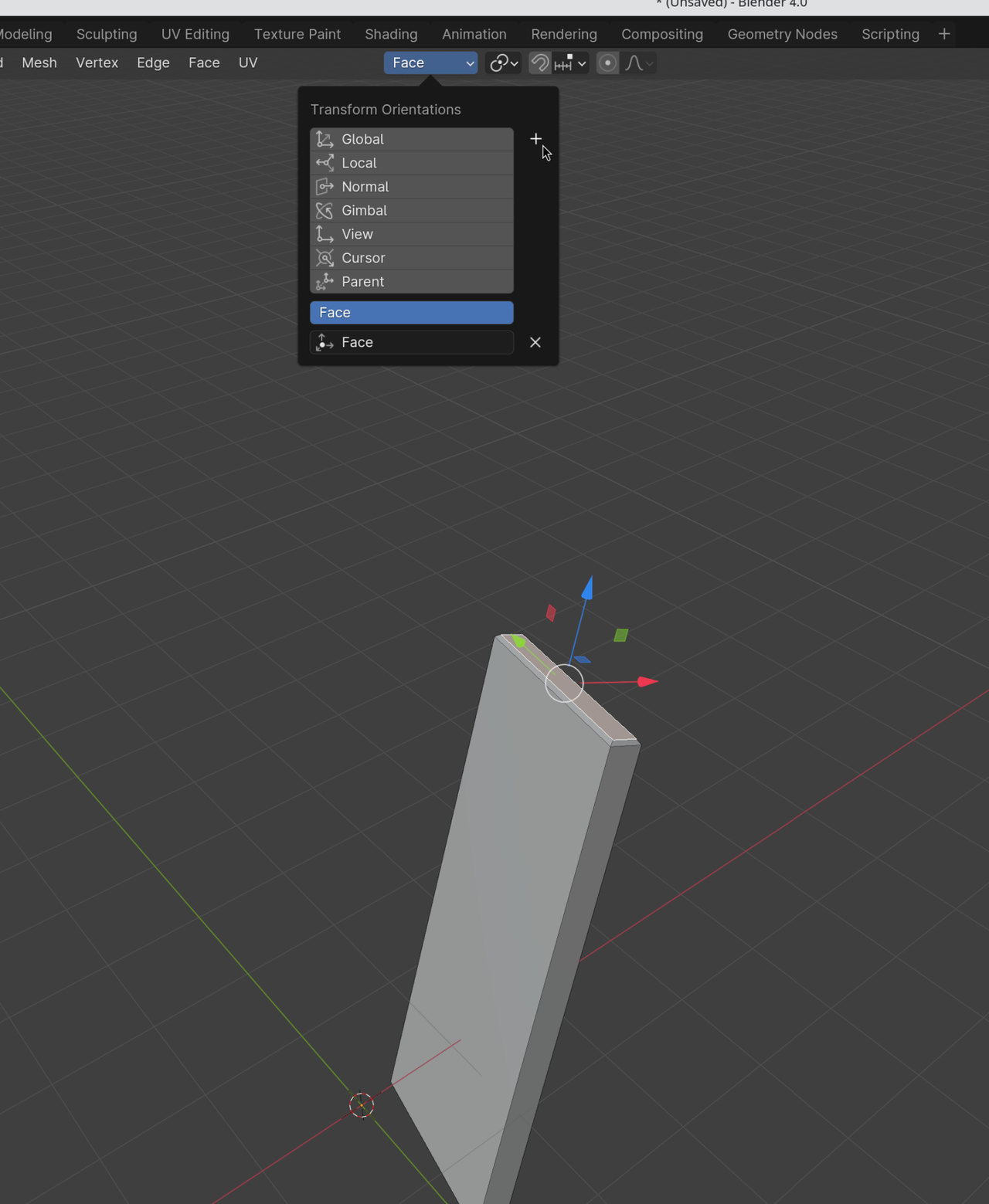Choose the Cursor transform orientation
989x1204 pixels.
point(412,258)
